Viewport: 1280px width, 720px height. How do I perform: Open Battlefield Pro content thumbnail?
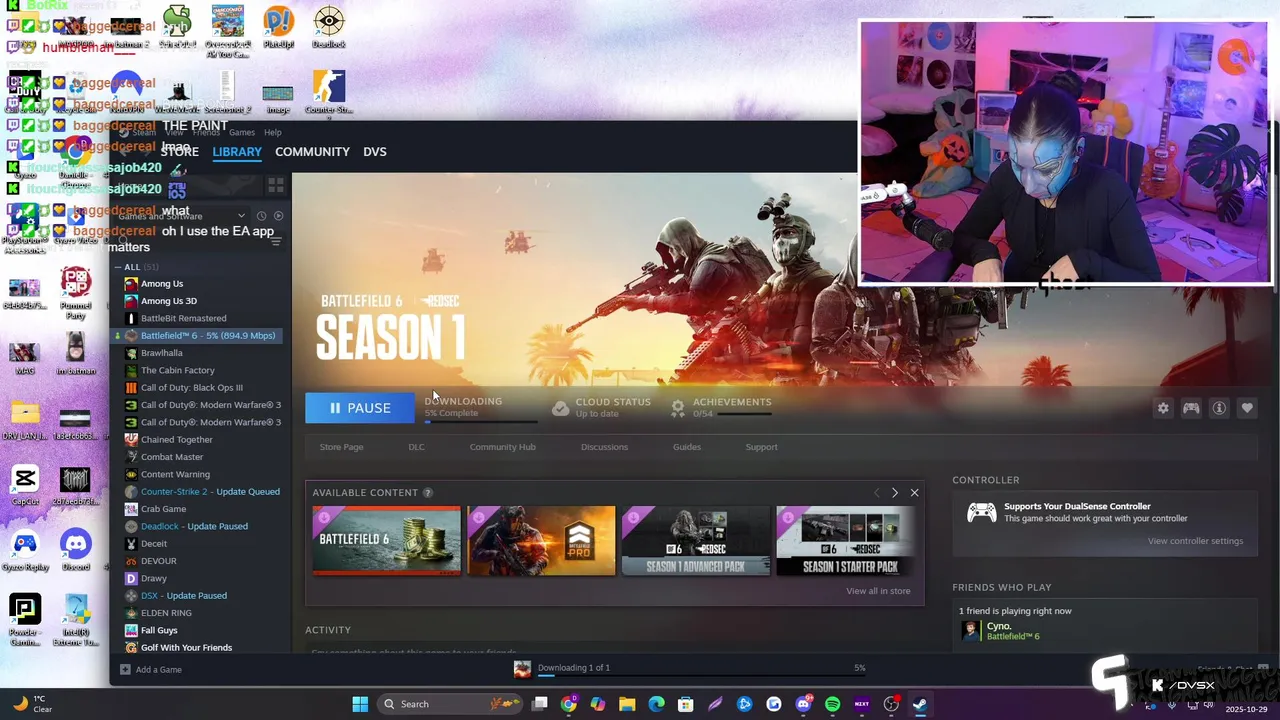coord(541,540)
